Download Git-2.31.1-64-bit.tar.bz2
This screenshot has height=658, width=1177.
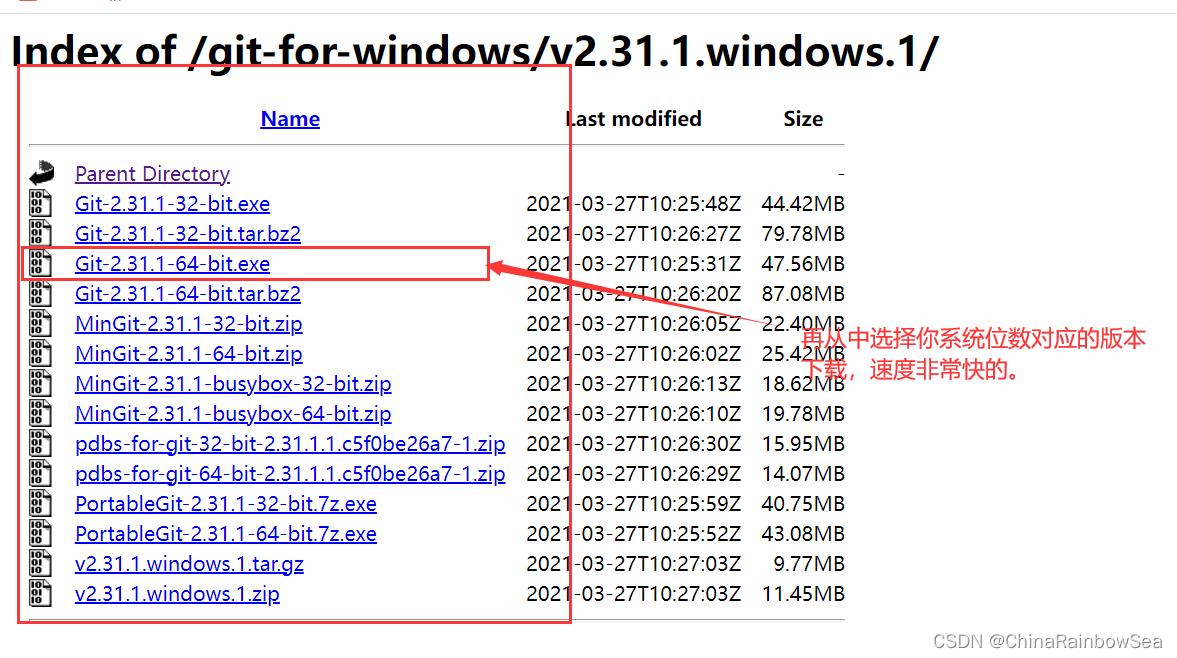[188, 293]
